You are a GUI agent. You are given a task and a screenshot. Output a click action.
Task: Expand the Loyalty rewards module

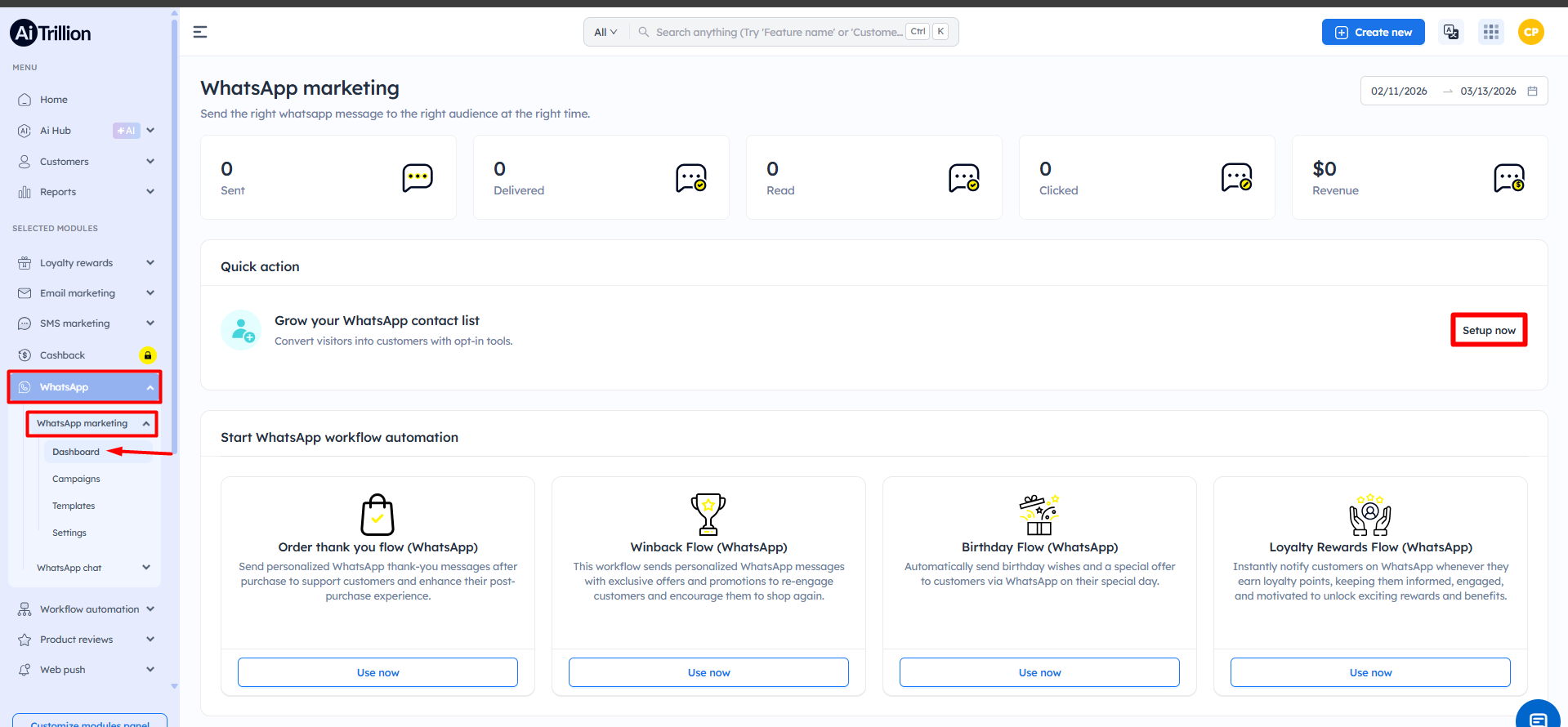coord(150,263)
